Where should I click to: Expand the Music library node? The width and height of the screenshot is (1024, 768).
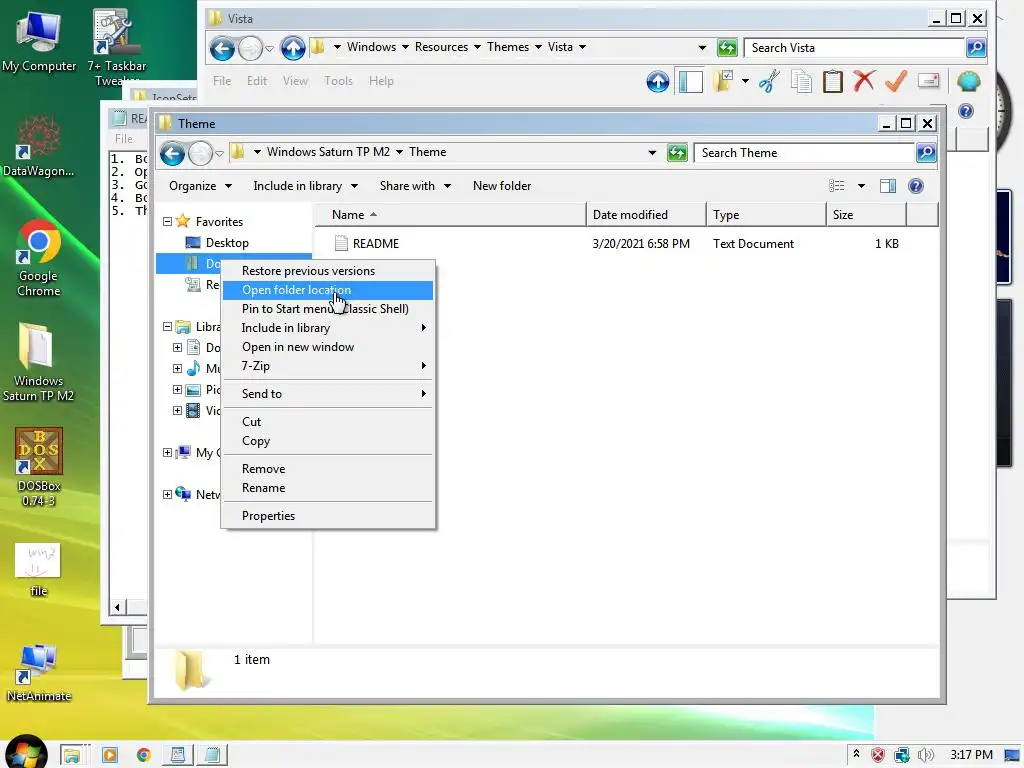point(177,368)
